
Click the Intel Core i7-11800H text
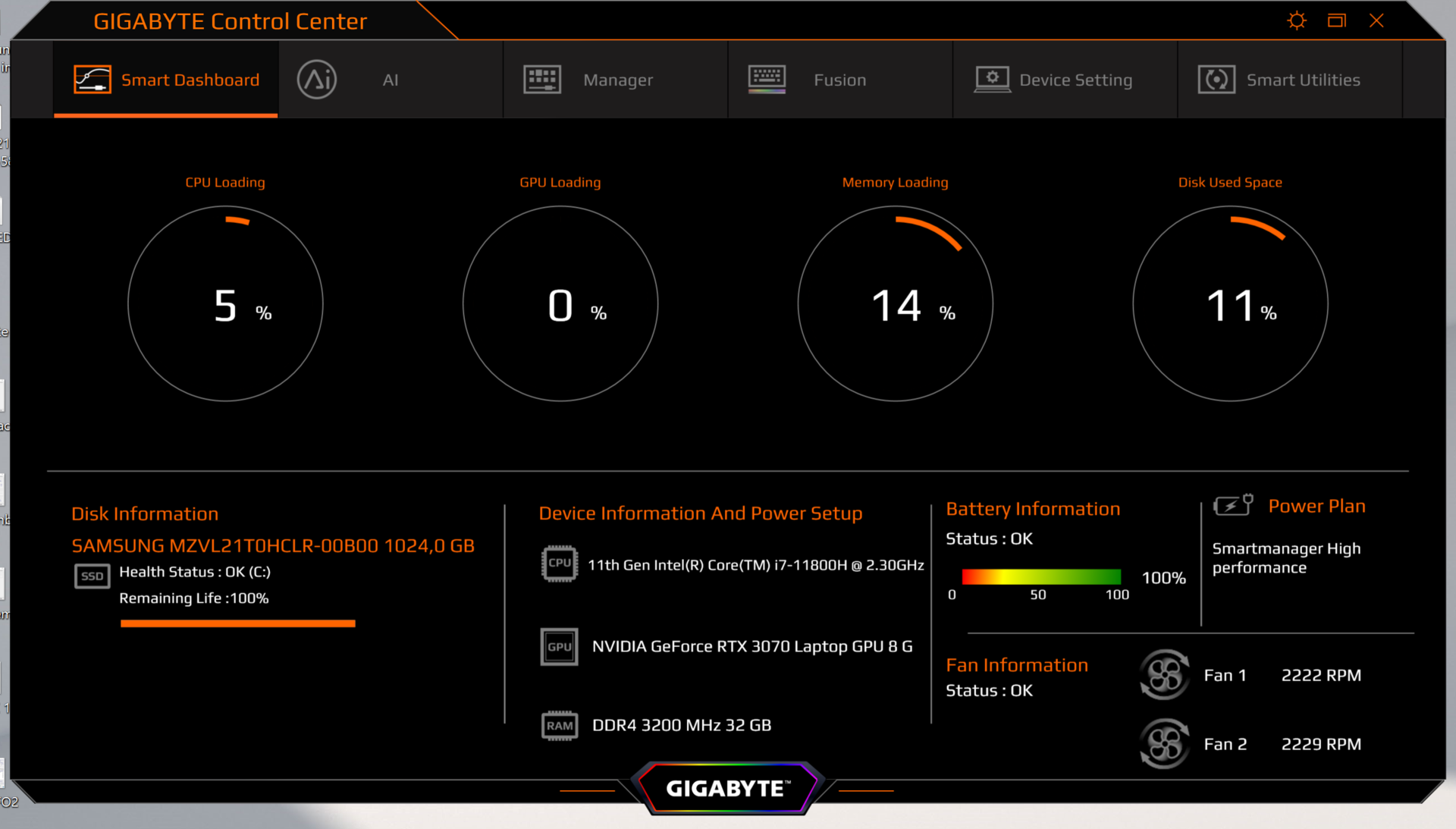(x=756, y=565)
